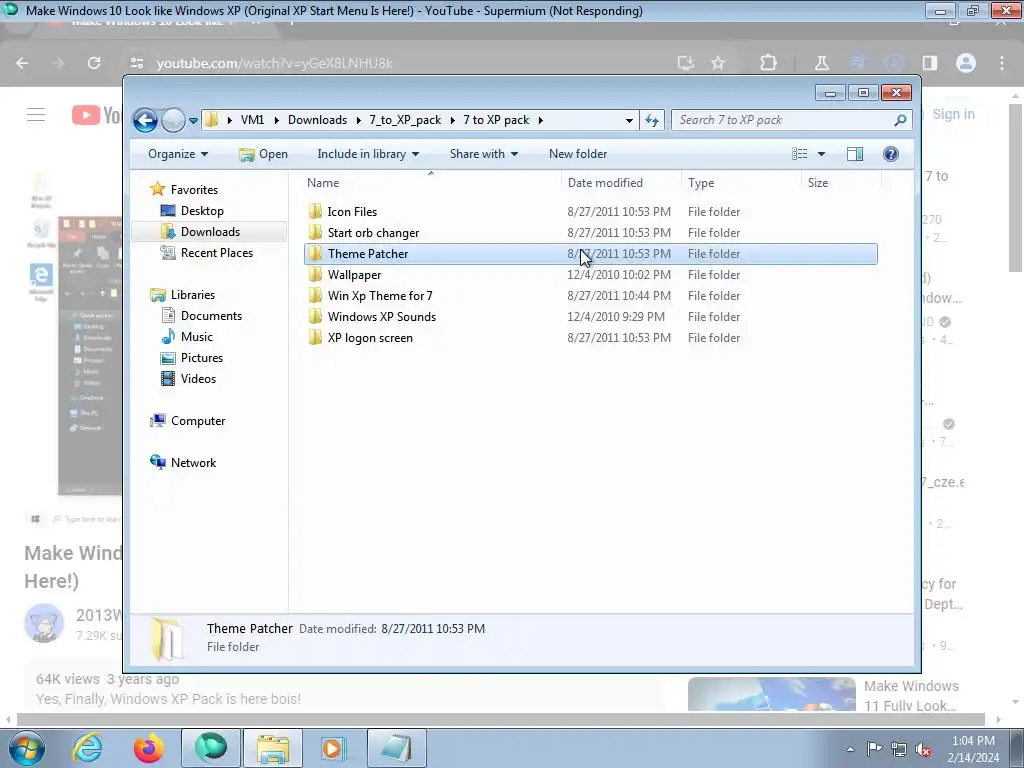The height and width of the screenshot is (768, 1024).
Task: Open Recent Places in navigation pane
Action: click(217, 253)
